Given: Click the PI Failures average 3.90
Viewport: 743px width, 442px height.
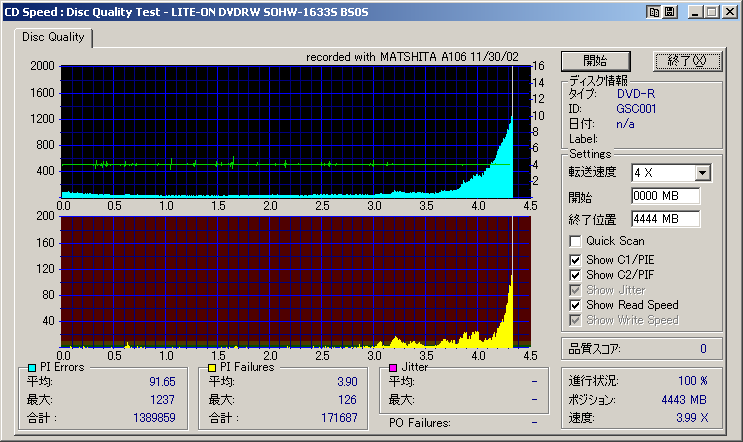Looking at the screenshot, I should (347, 382).
